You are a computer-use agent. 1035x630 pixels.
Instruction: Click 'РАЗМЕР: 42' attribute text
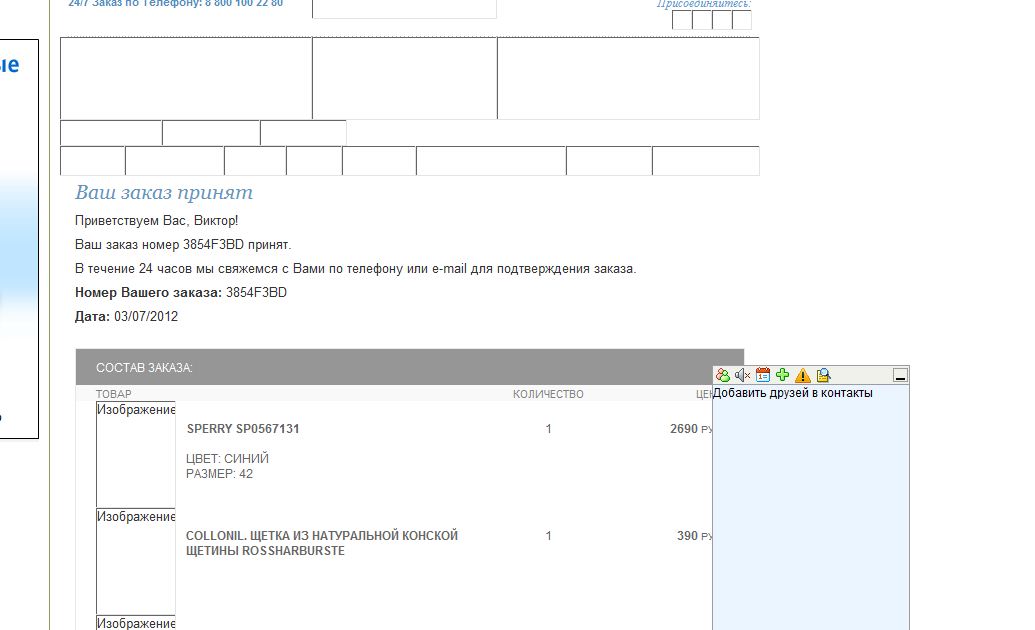[x=219, y=473]
